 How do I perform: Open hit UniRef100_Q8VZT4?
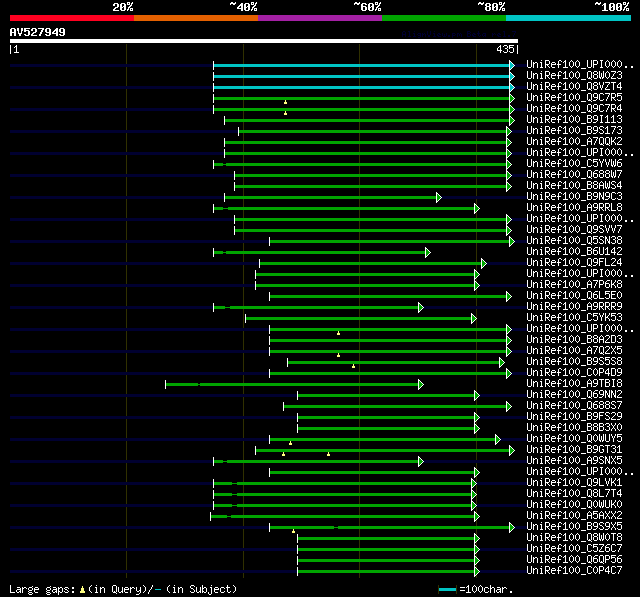(574, 87)
